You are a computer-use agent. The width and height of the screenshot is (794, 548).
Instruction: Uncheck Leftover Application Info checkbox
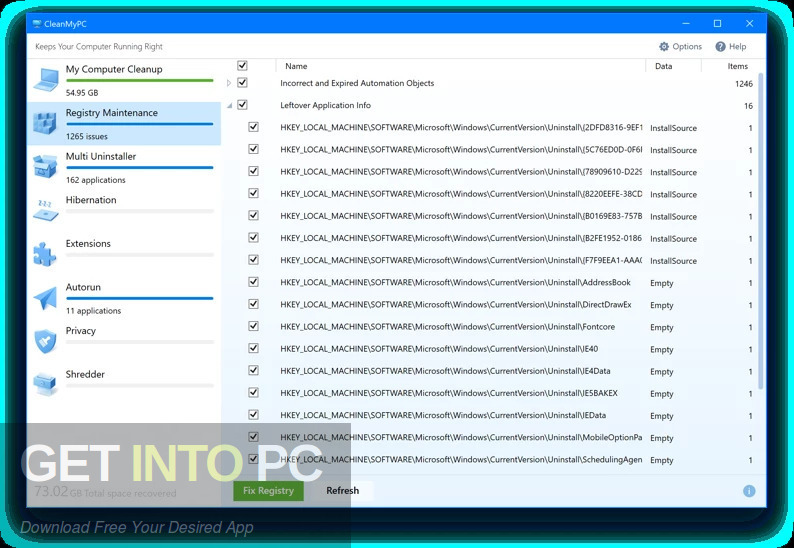tap(242, 105)
